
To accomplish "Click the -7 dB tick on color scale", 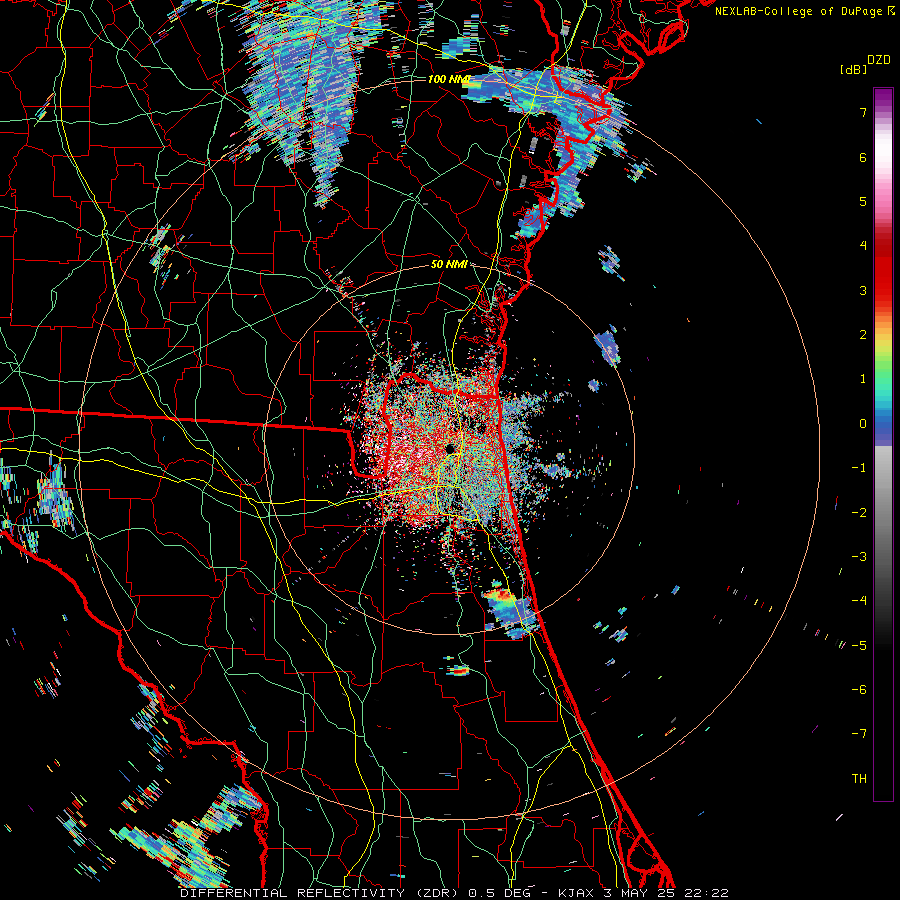I will click(859, 734).
